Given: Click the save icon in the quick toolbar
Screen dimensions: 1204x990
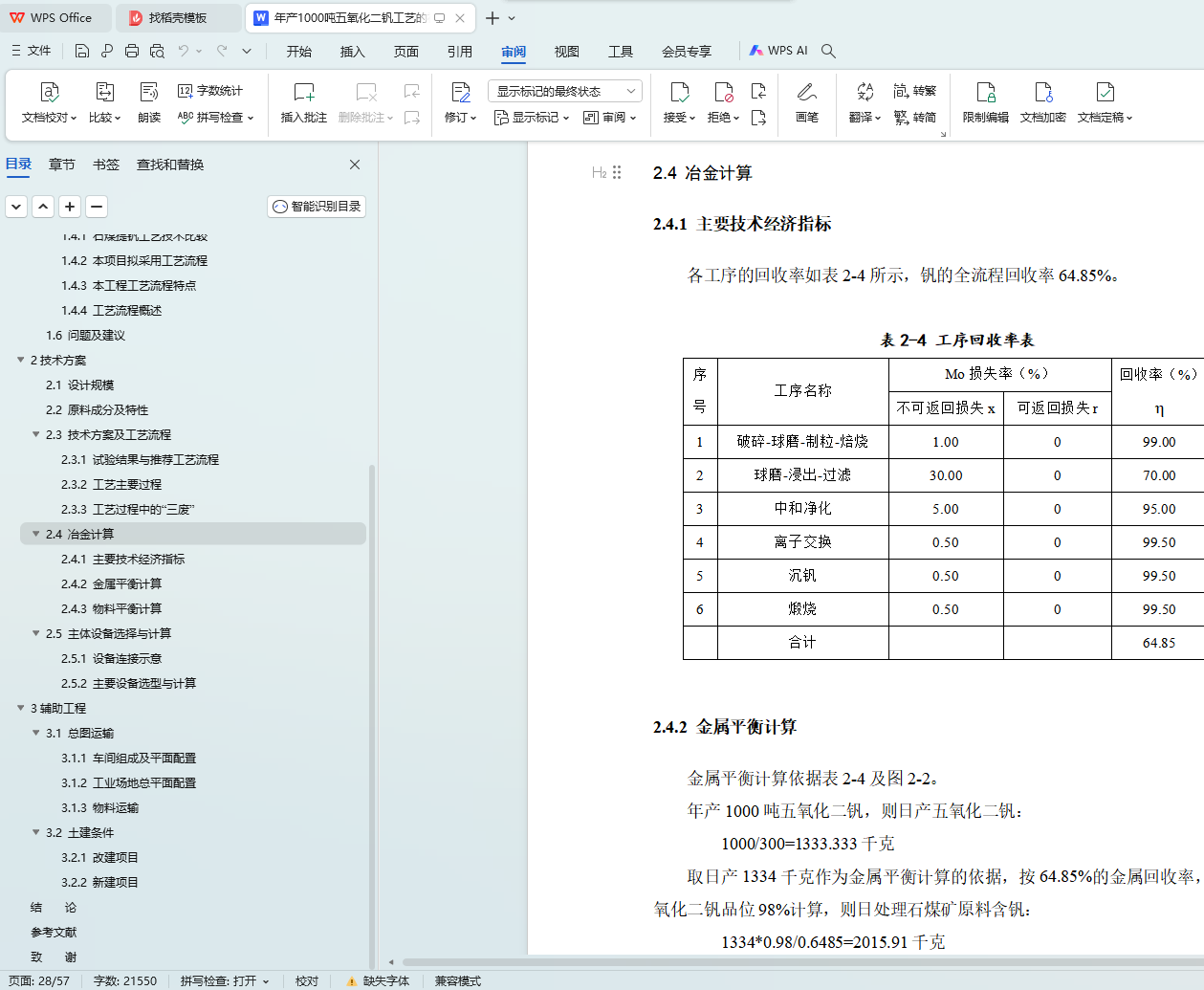Looking at the screenshot, I should point(82,51).
